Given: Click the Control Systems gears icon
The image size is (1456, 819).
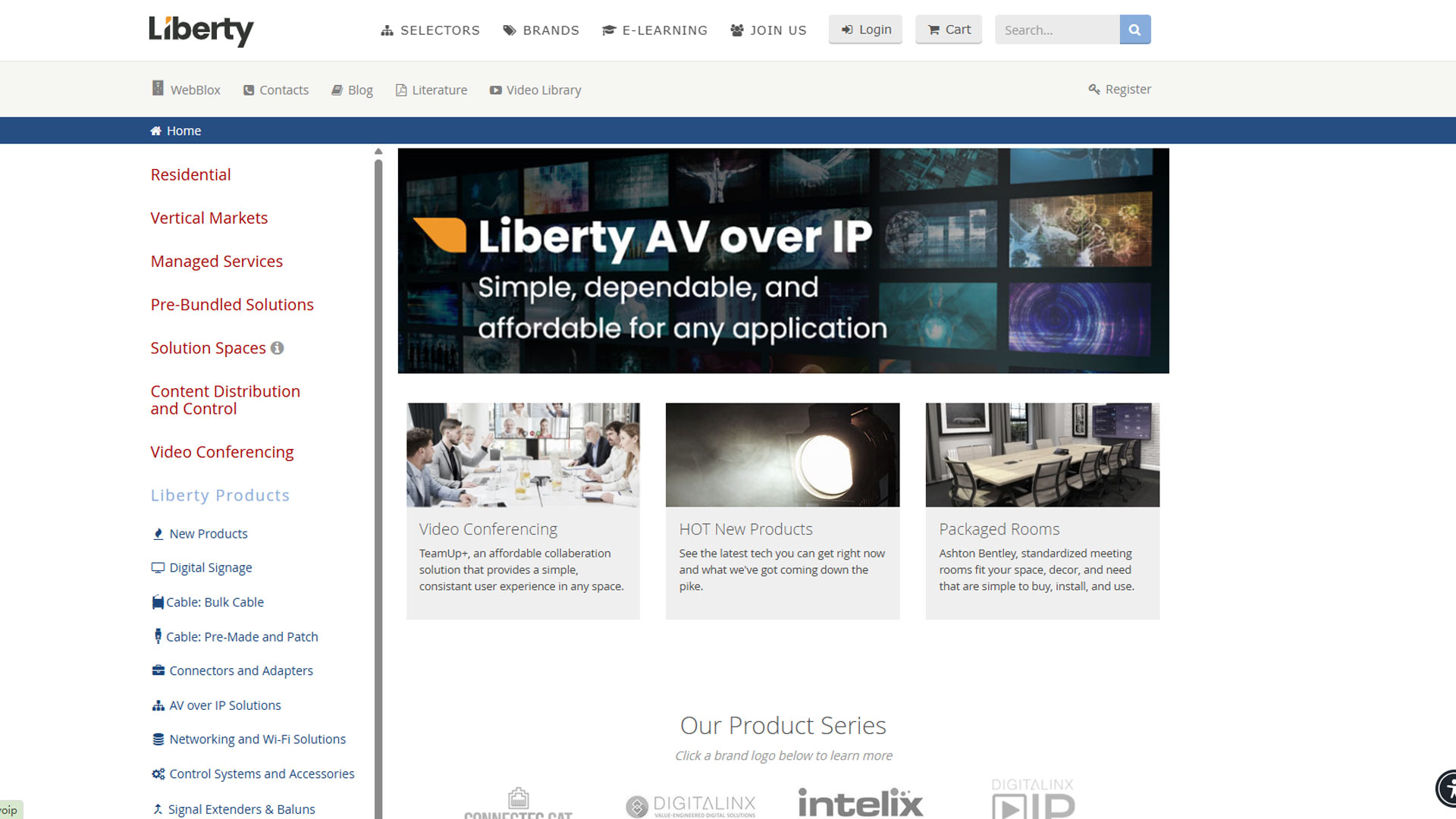Looking at the screenshot, I should [158, 773].
